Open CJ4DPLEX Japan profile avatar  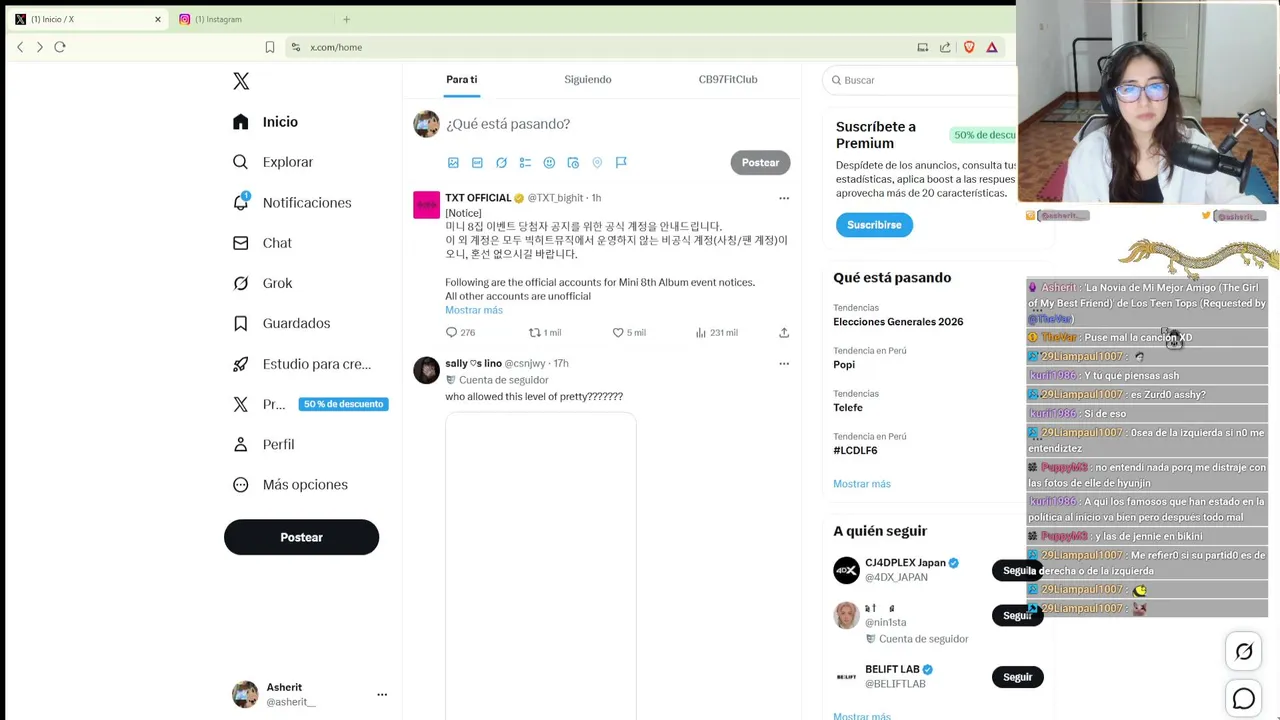(847, 571)
